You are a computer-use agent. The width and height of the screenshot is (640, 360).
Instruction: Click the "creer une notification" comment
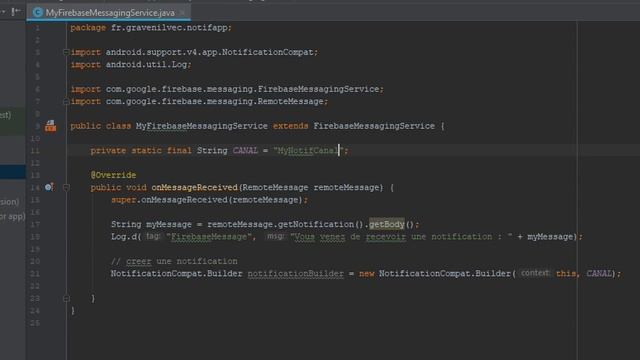[x=174, y=261]
